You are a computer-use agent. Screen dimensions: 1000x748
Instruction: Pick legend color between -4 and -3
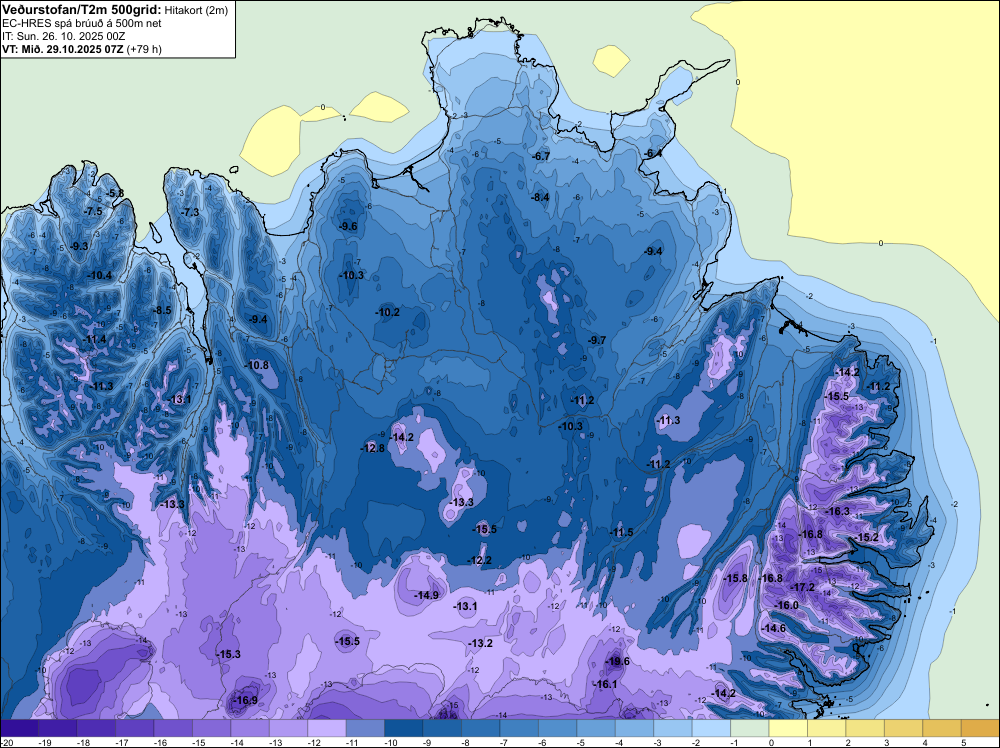pyautogui.click(x=635, y=728)
